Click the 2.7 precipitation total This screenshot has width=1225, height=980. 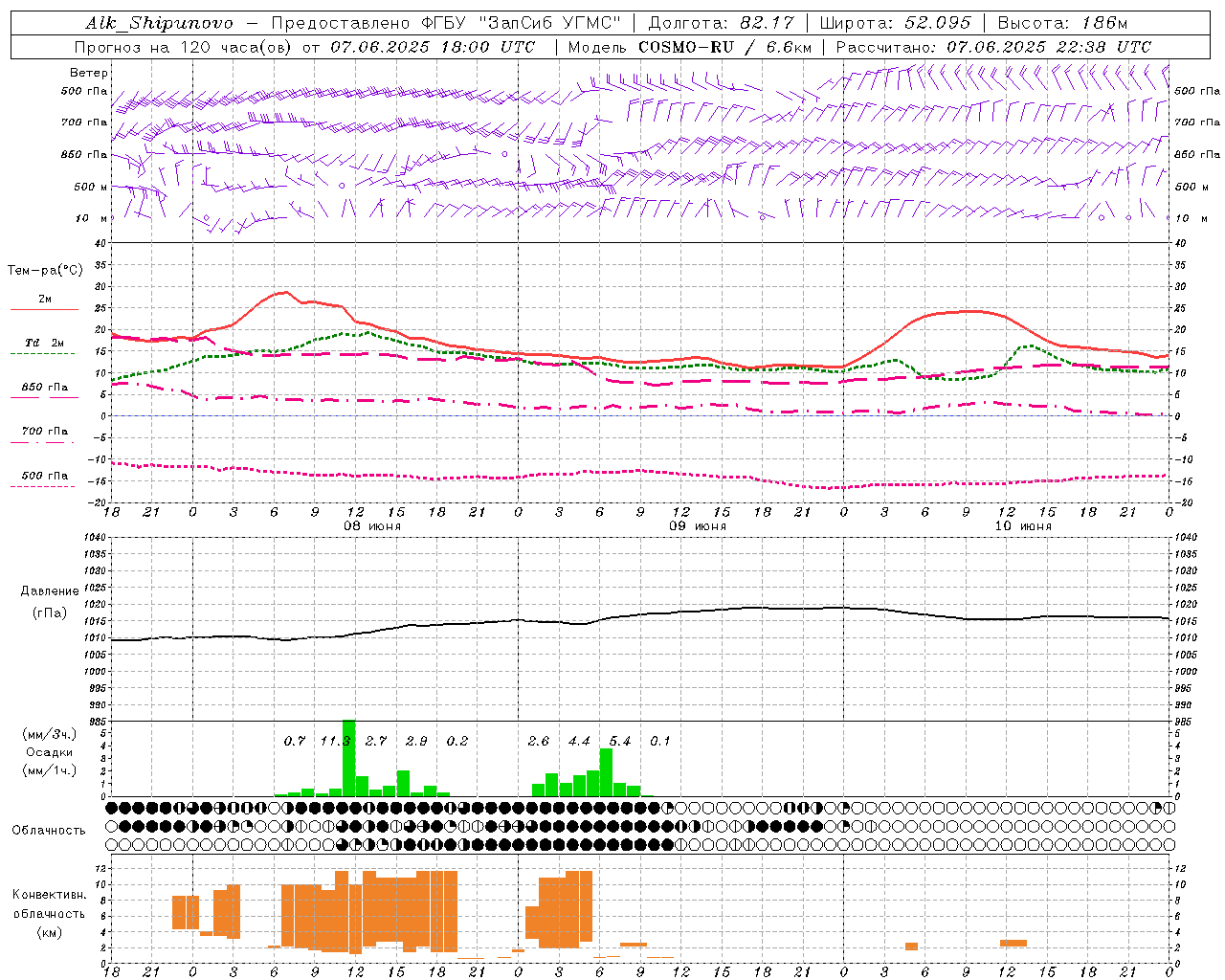click(x=375, y=742)
